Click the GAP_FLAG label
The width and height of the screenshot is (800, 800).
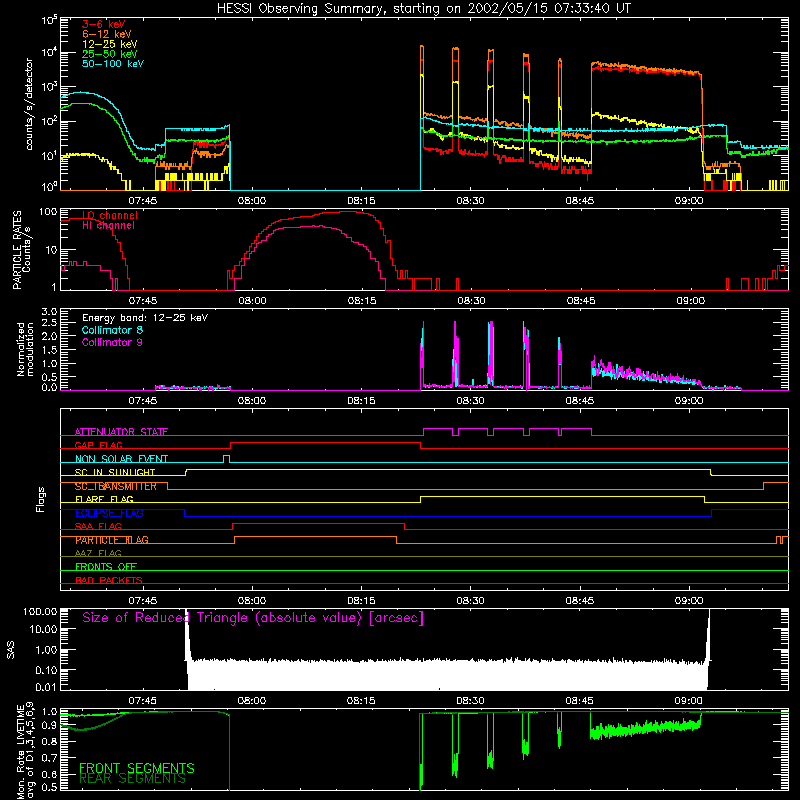[x=98, y=445]
